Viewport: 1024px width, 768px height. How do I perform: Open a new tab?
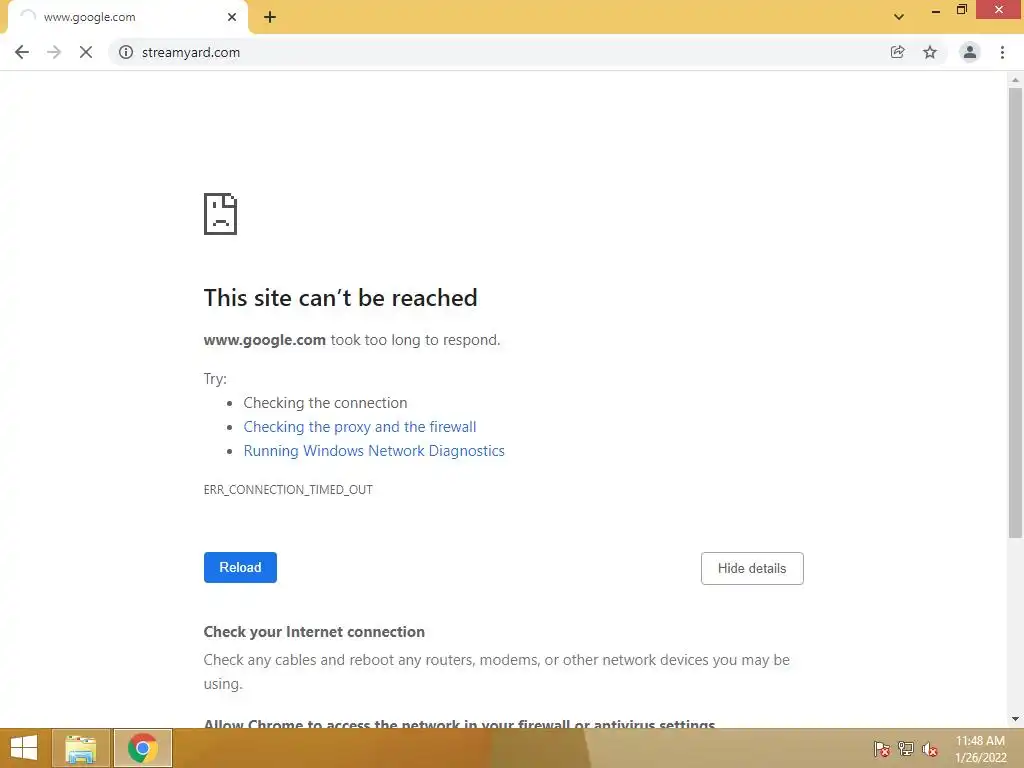coord(270,17)
